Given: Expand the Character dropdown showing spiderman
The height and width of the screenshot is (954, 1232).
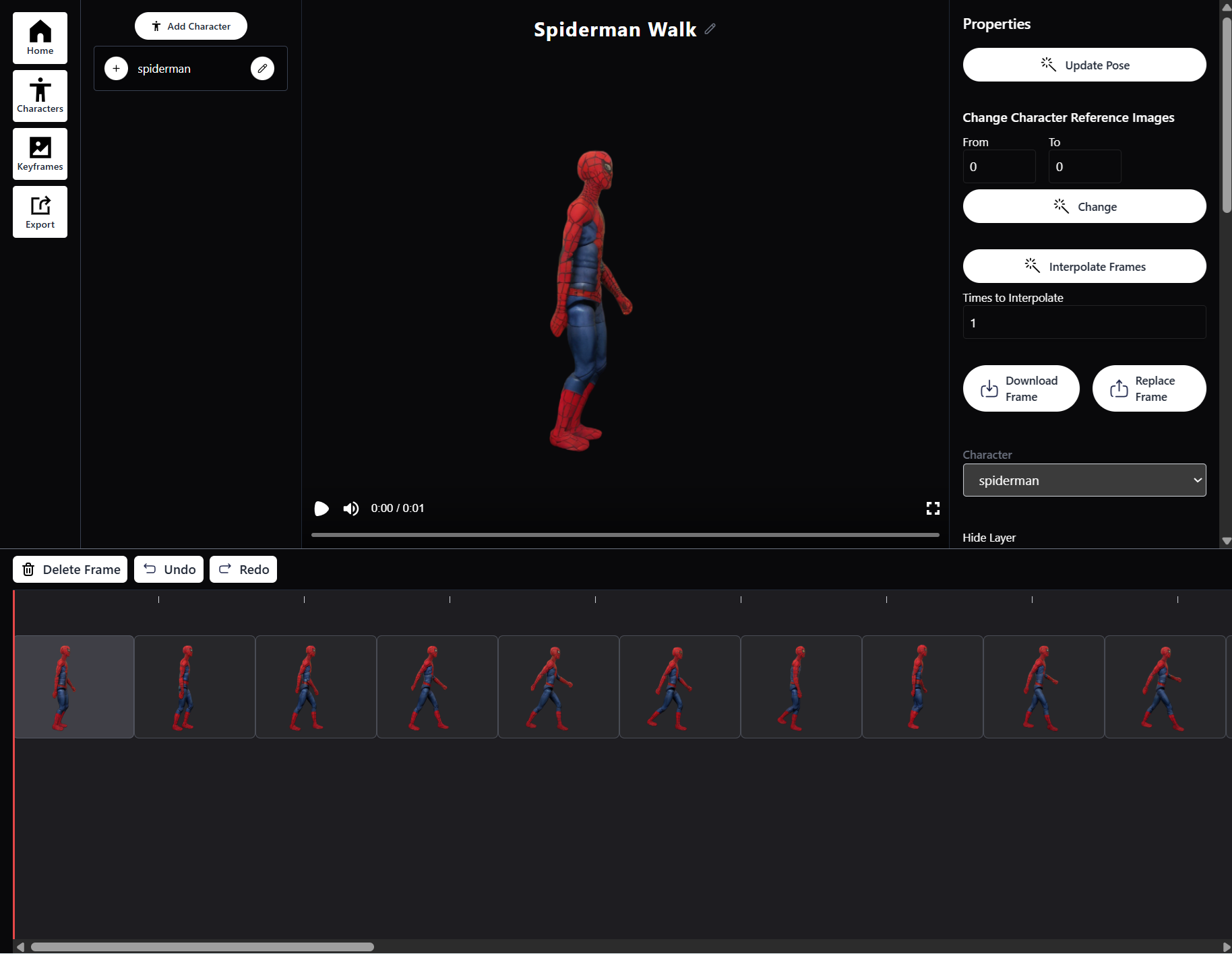Looking at the screenshot, I should click(1084, 480).
